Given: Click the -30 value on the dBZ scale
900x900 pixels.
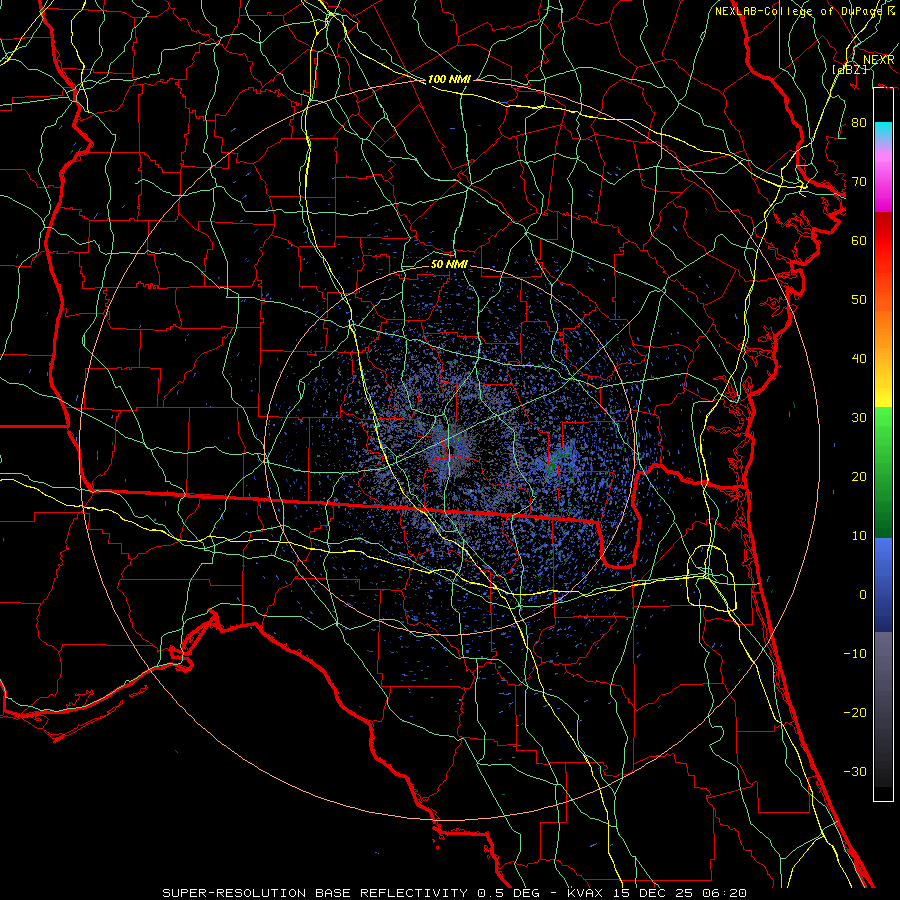Looking at the screenshot, I should tap(855, 771).
